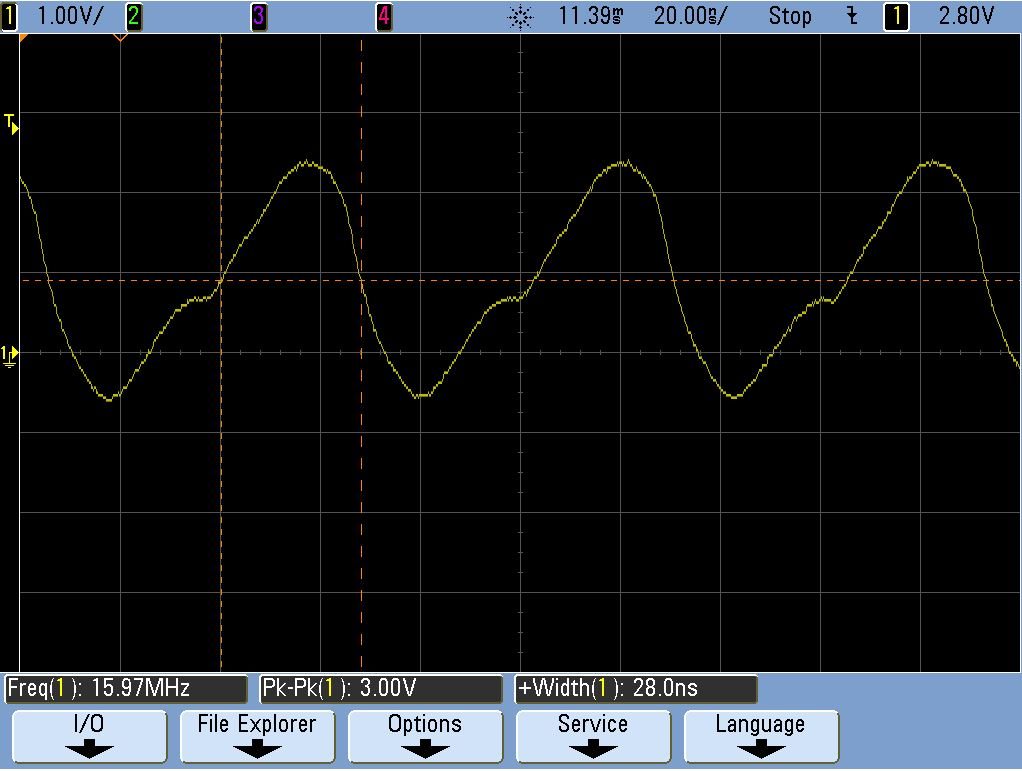Click the trigger delay reference star icon
This screenshot has width=1022, height=771.
click(520, 16)
